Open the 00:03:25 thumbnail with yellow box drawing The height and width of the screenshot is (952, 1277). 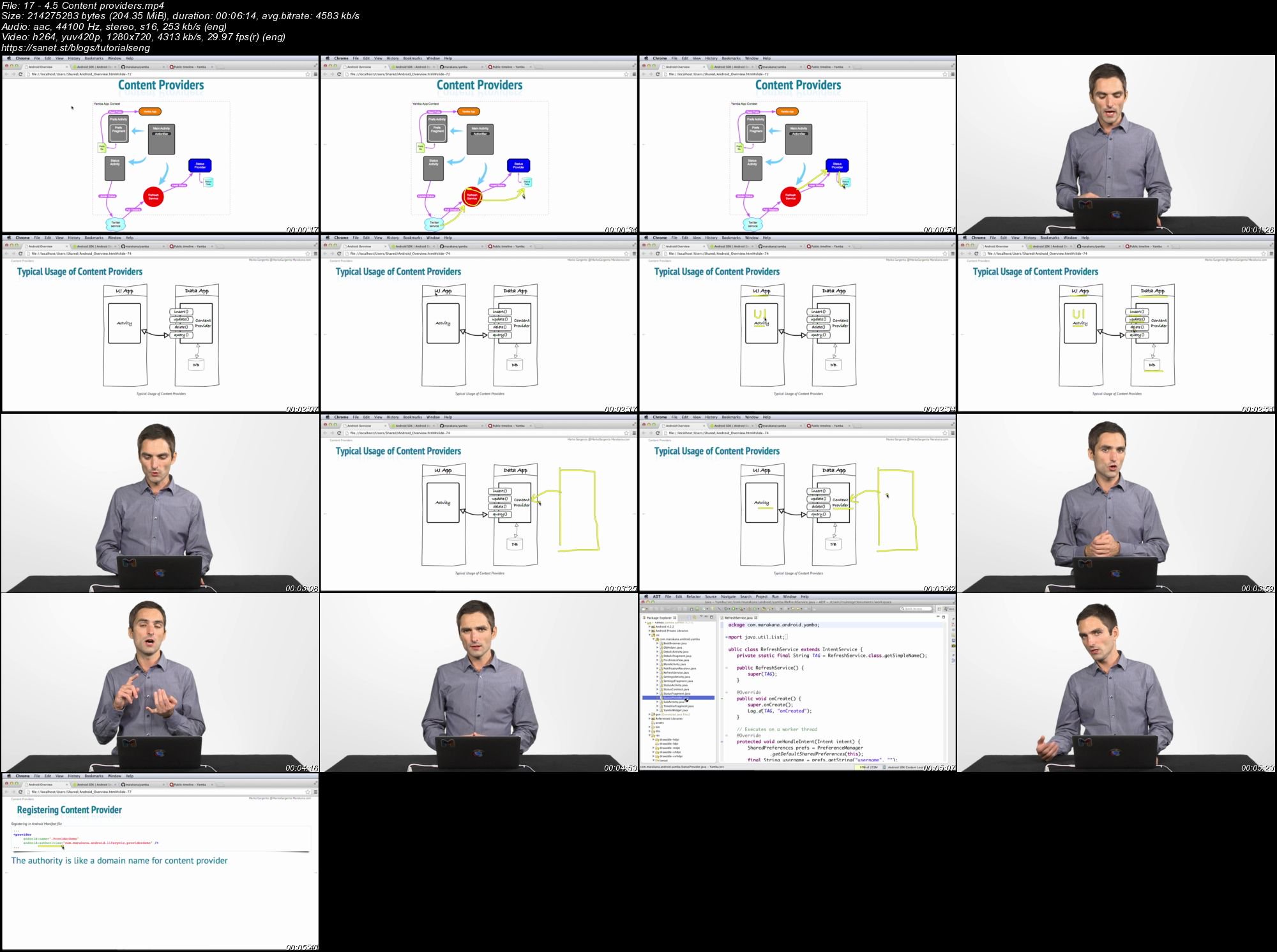479,503
